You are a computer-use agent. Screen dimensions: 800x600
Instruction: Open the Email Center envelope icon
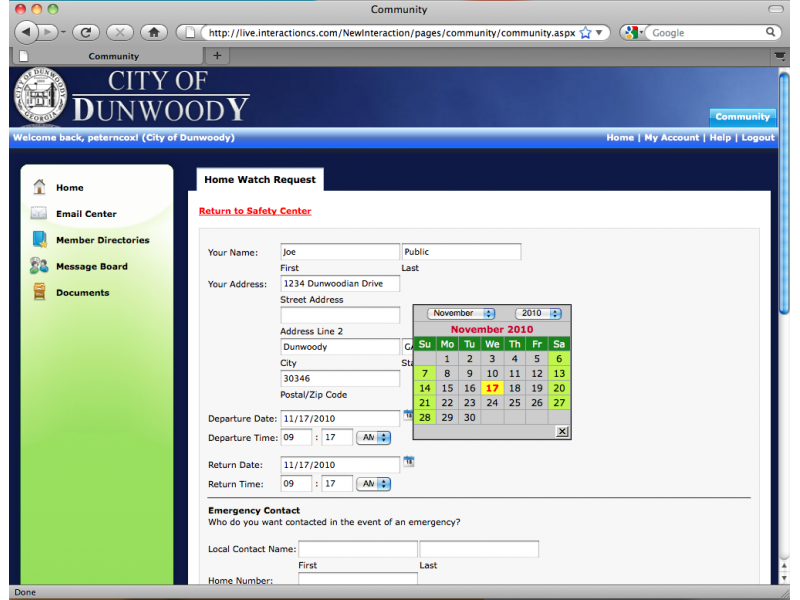pyautogui.click(x=37, y=213)
